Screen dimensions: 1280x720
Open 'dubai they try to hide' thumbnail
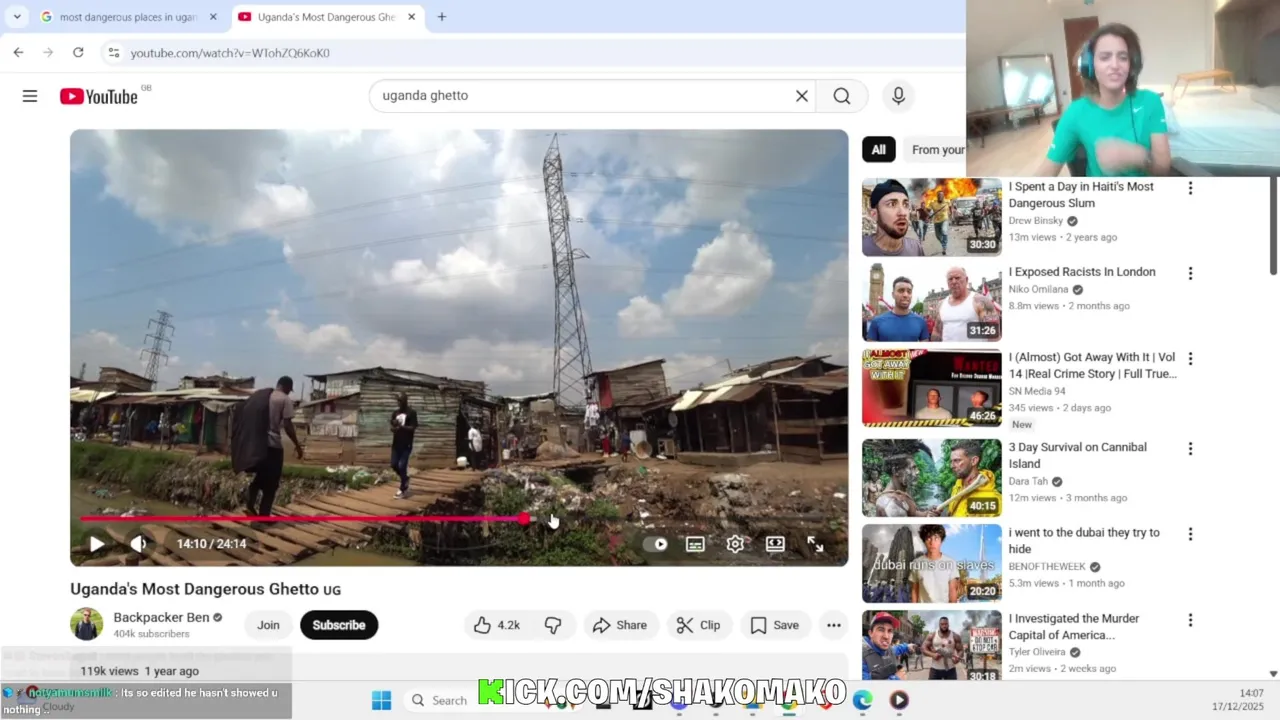point(932,564)
